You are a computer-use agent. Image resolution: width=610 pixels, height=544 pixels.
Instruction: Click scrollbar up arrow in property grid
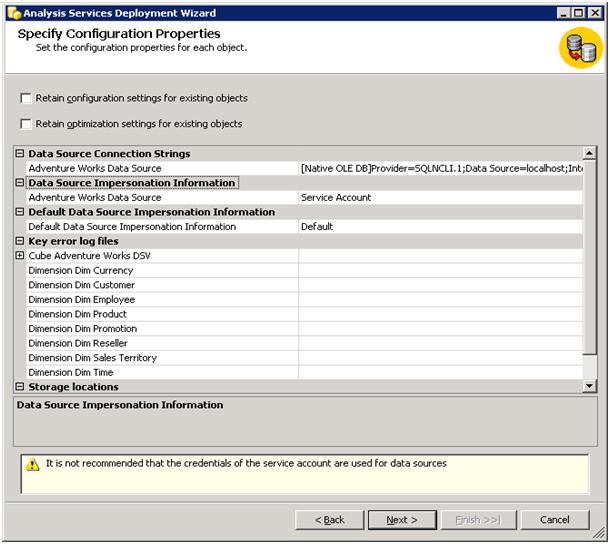[x=589, y=153]
